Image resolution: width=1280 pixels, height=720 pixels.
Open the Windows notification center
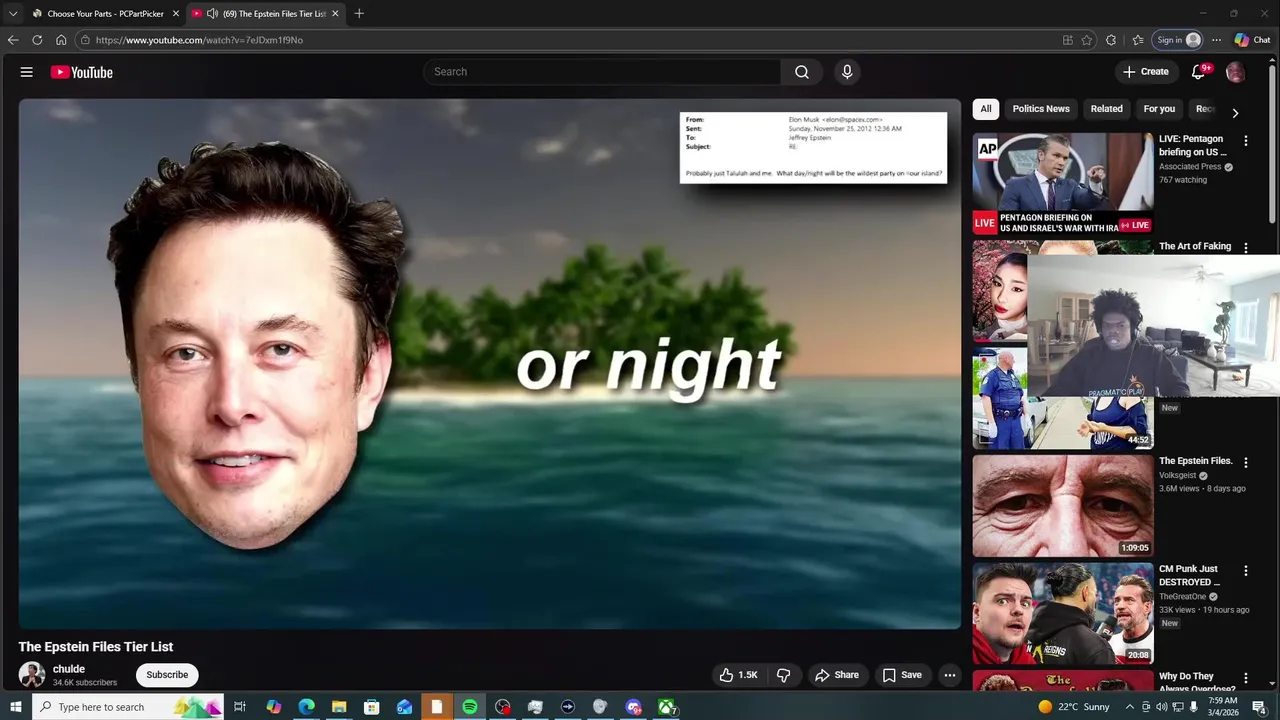pyautogui.click(x=1258, y=707)
